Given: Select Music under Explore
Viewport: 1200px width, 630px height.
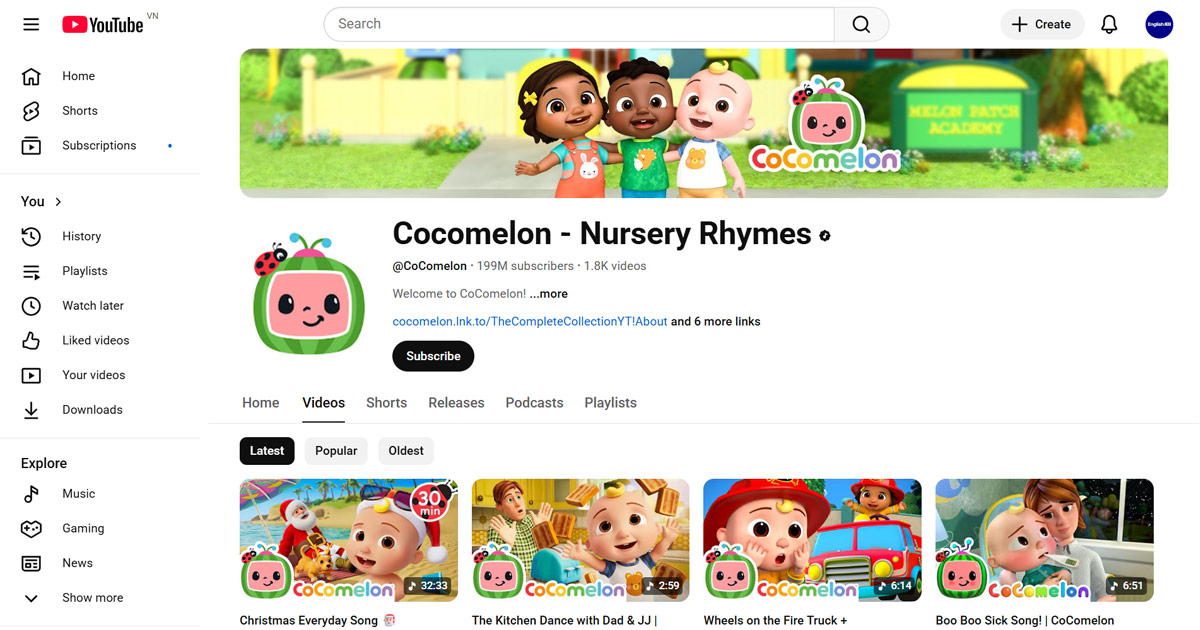Looking at the screenshot, I should click(78, 493).
